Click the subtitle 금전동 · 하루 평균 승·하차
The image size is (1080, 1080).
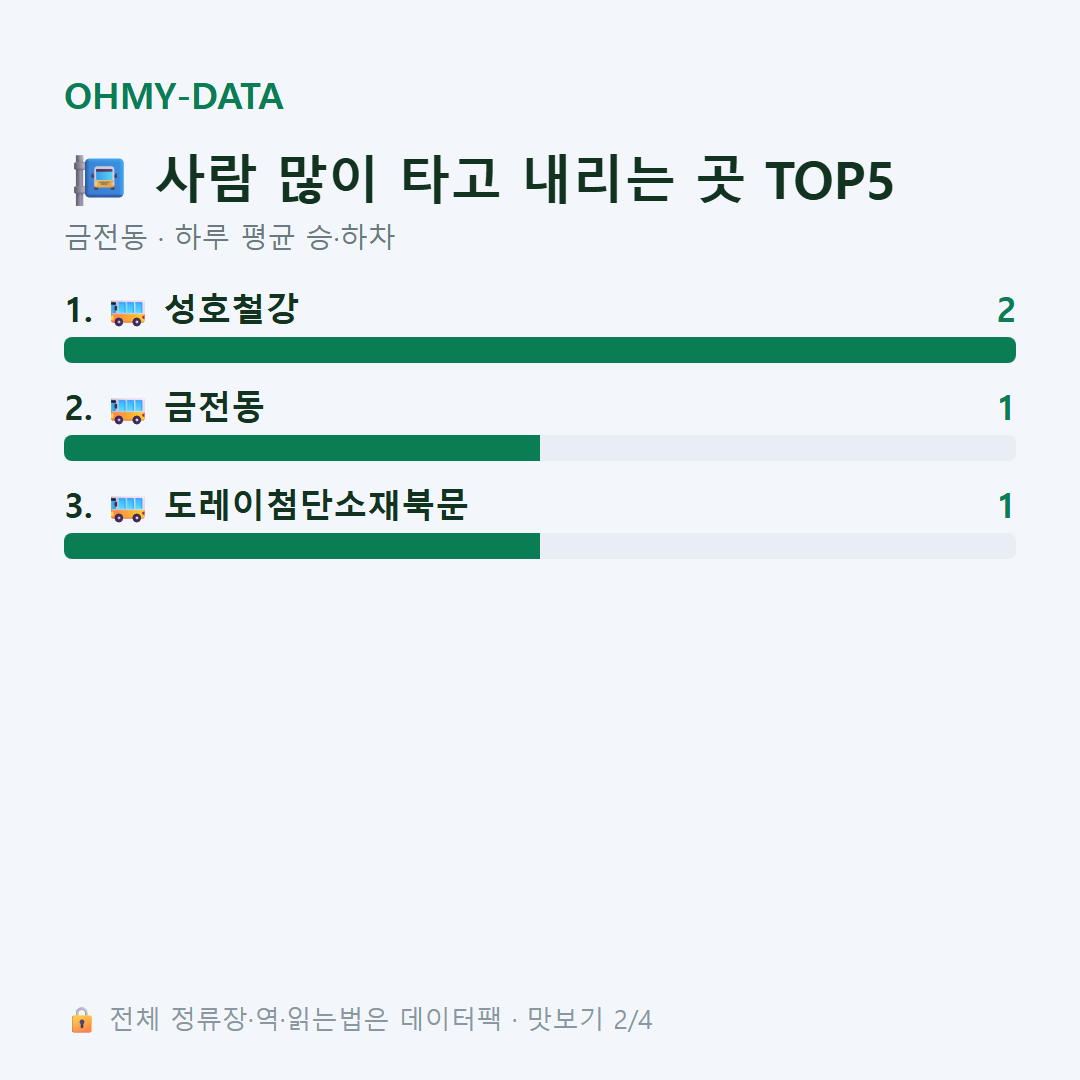[x=229, y=237]
